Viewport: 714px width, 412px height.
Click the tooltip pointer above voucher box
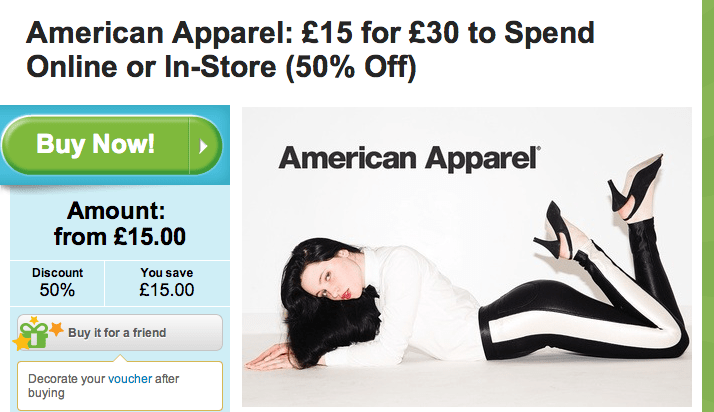click(x=120, y=358)
